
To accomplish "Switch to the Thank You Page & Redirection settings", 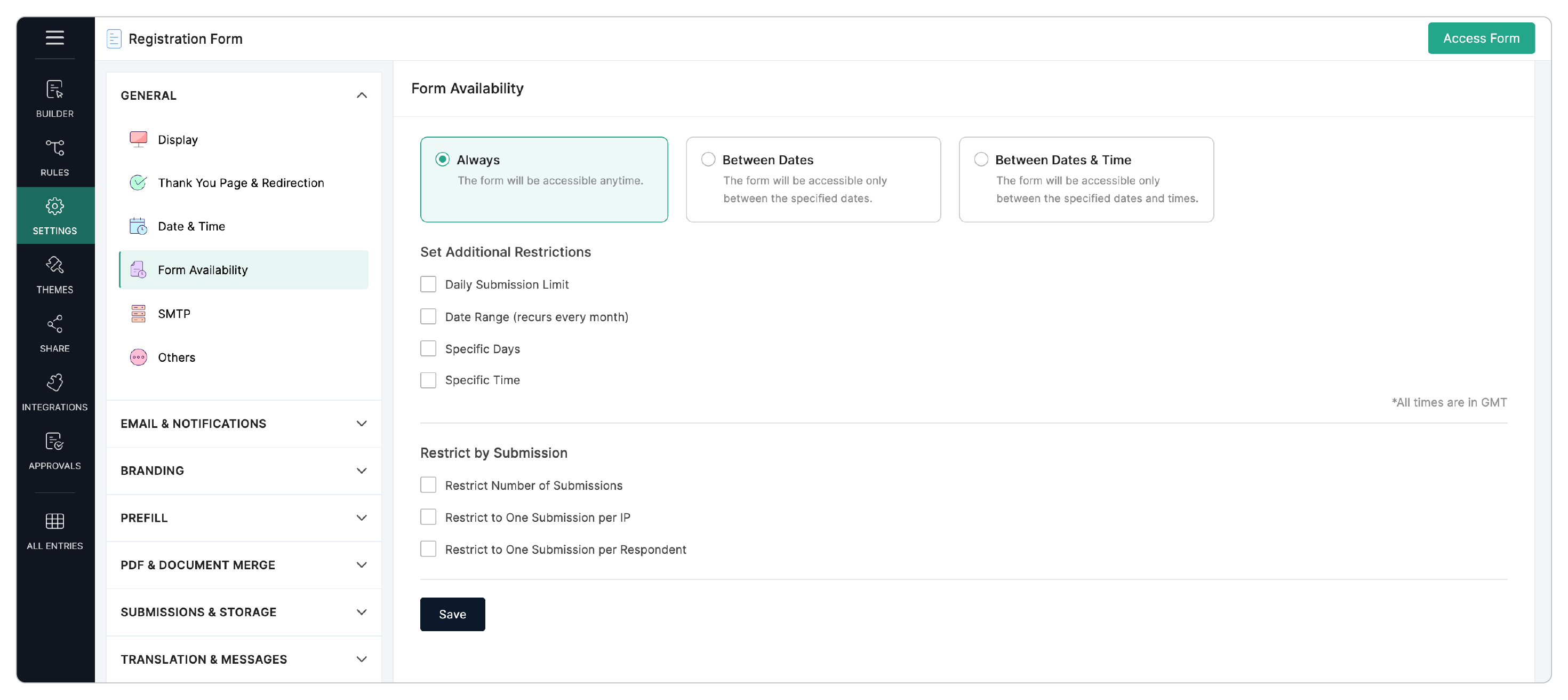I will pyautogui.click(x=241, y=182).
